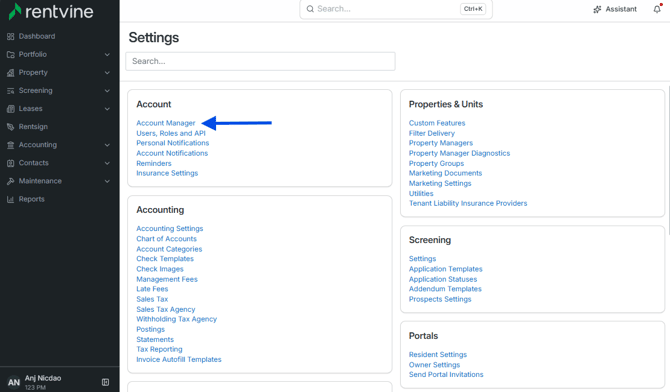The height and width of the screenshot is (392, 670).
Task: Click the Accounting bank icon
Action: [11, 145]
